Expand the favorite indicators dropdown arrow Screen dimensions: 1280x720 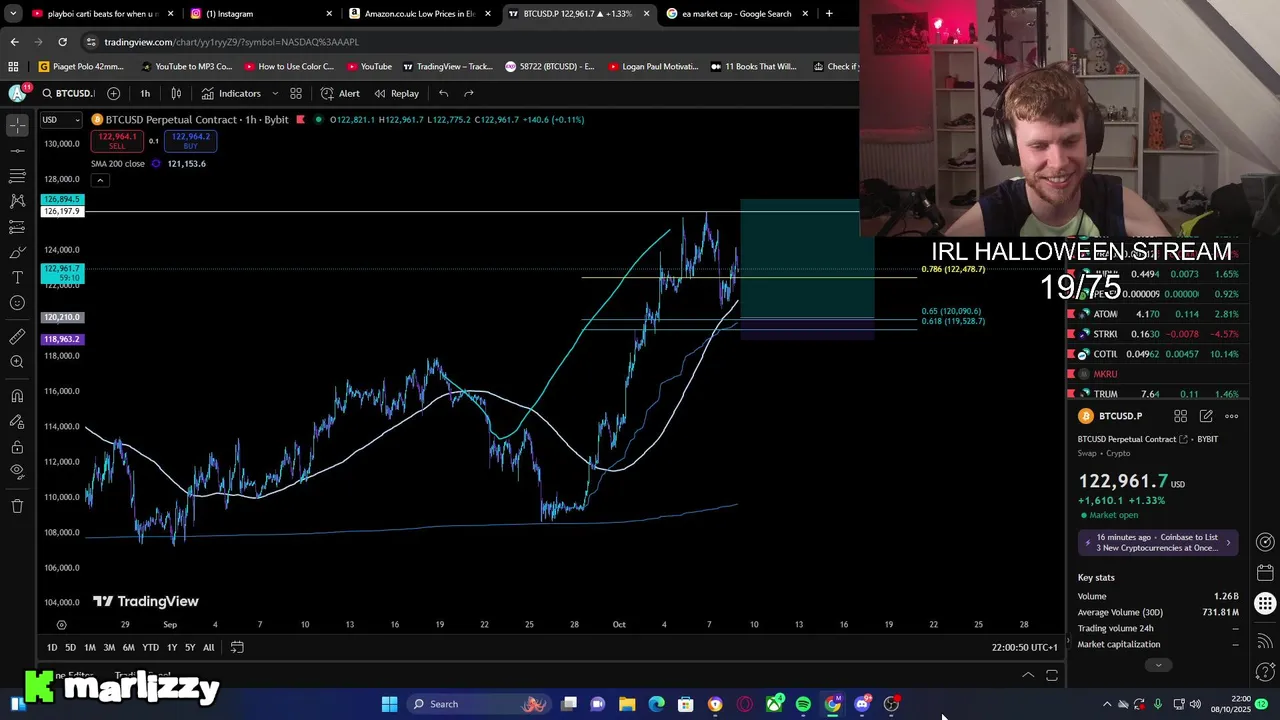[275, 93]
